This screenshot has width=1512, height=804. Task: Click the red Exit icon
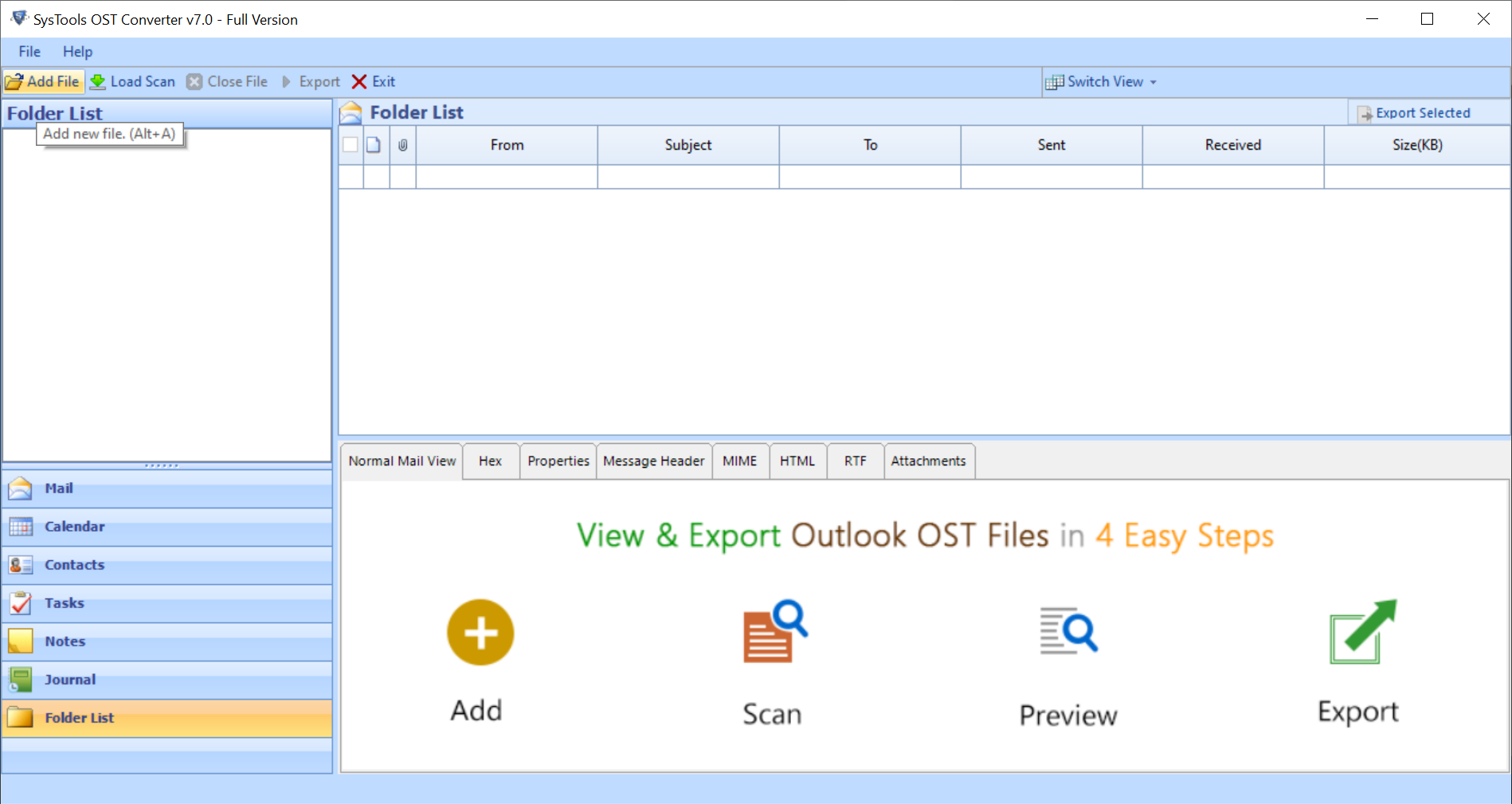coord(359,82)
